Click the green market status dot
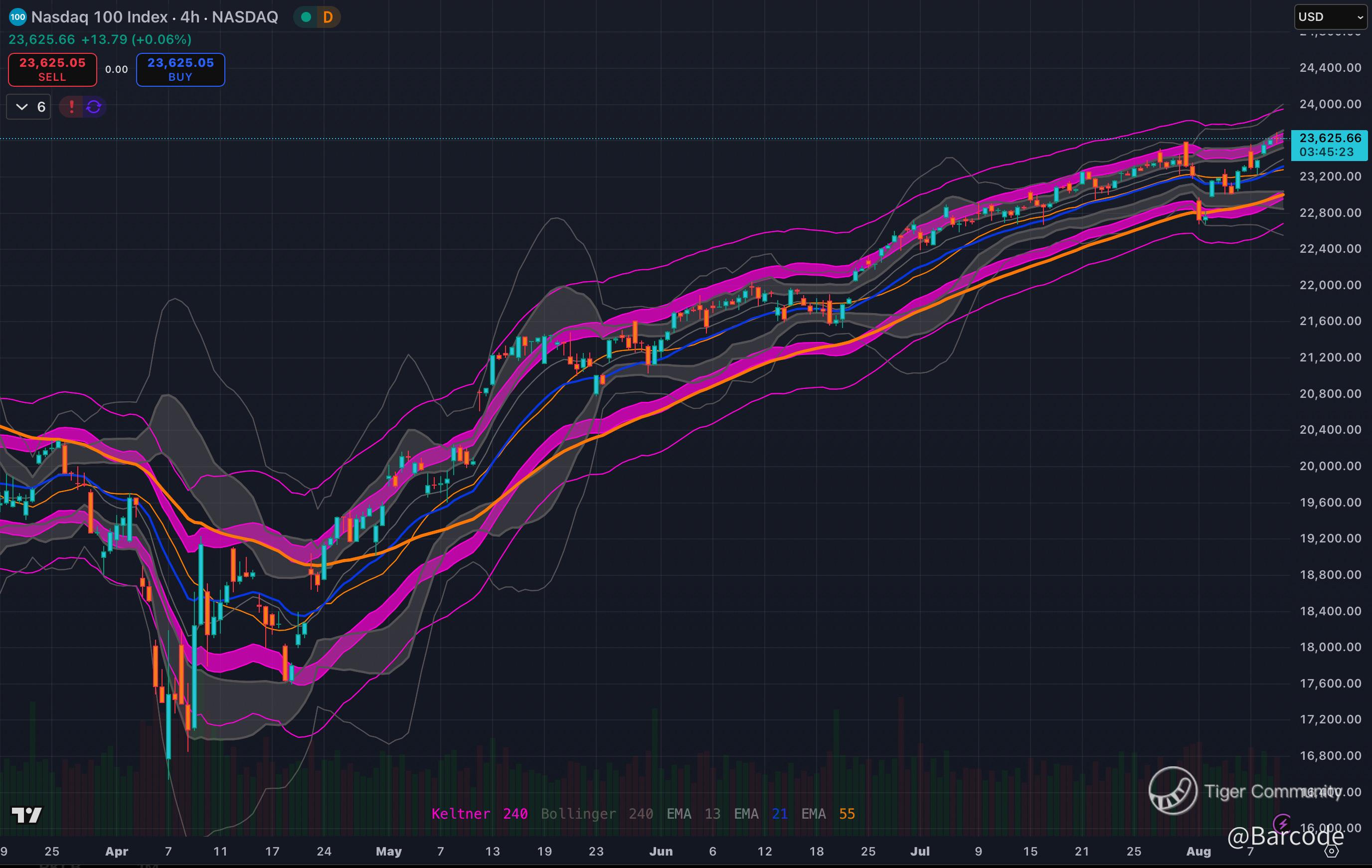Image resolution: width=1372 pixels, height=868 pixels. (x=306, y=17)
